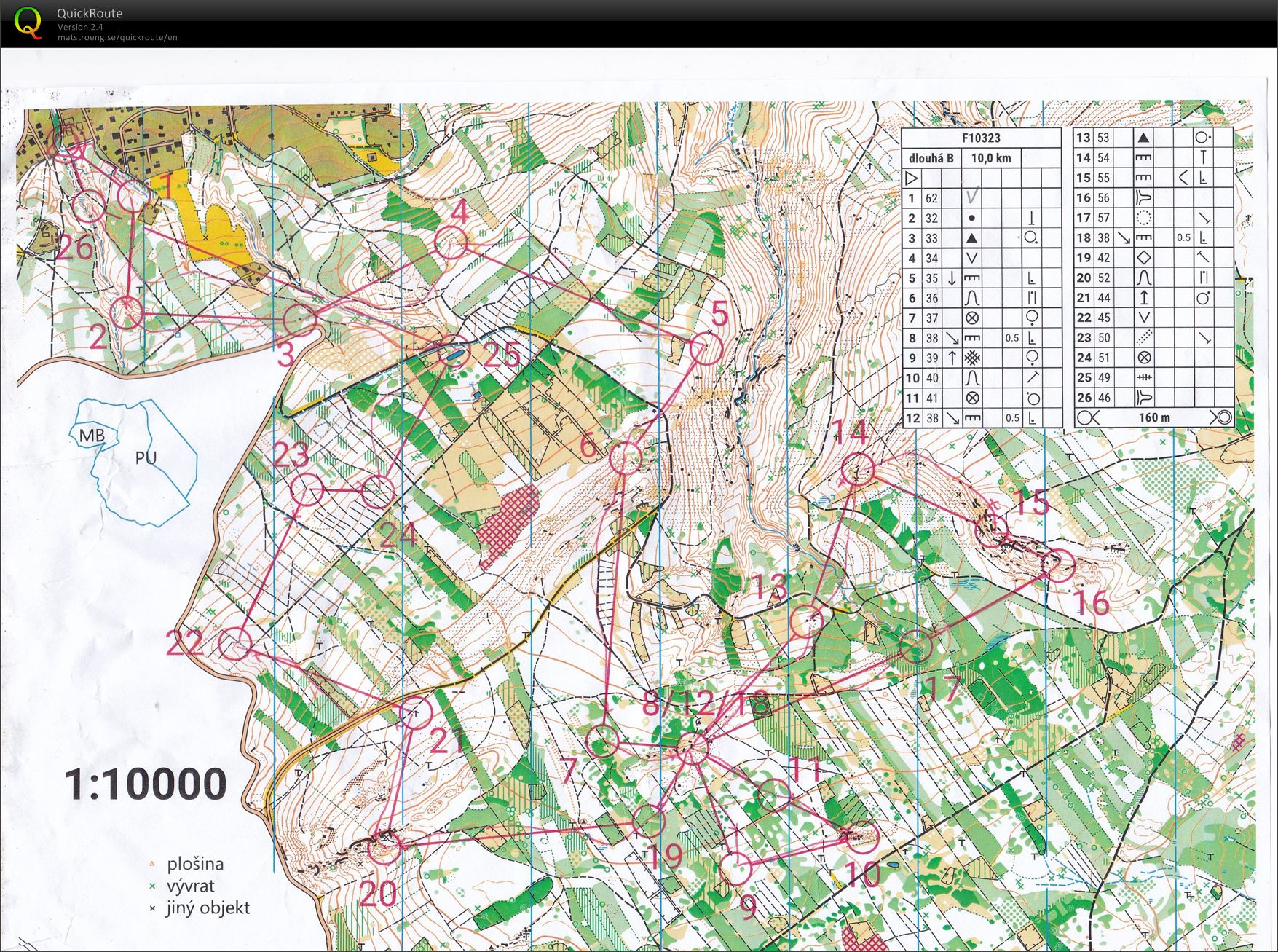Click the shared 8/12/18 control circle

point(693,747)
